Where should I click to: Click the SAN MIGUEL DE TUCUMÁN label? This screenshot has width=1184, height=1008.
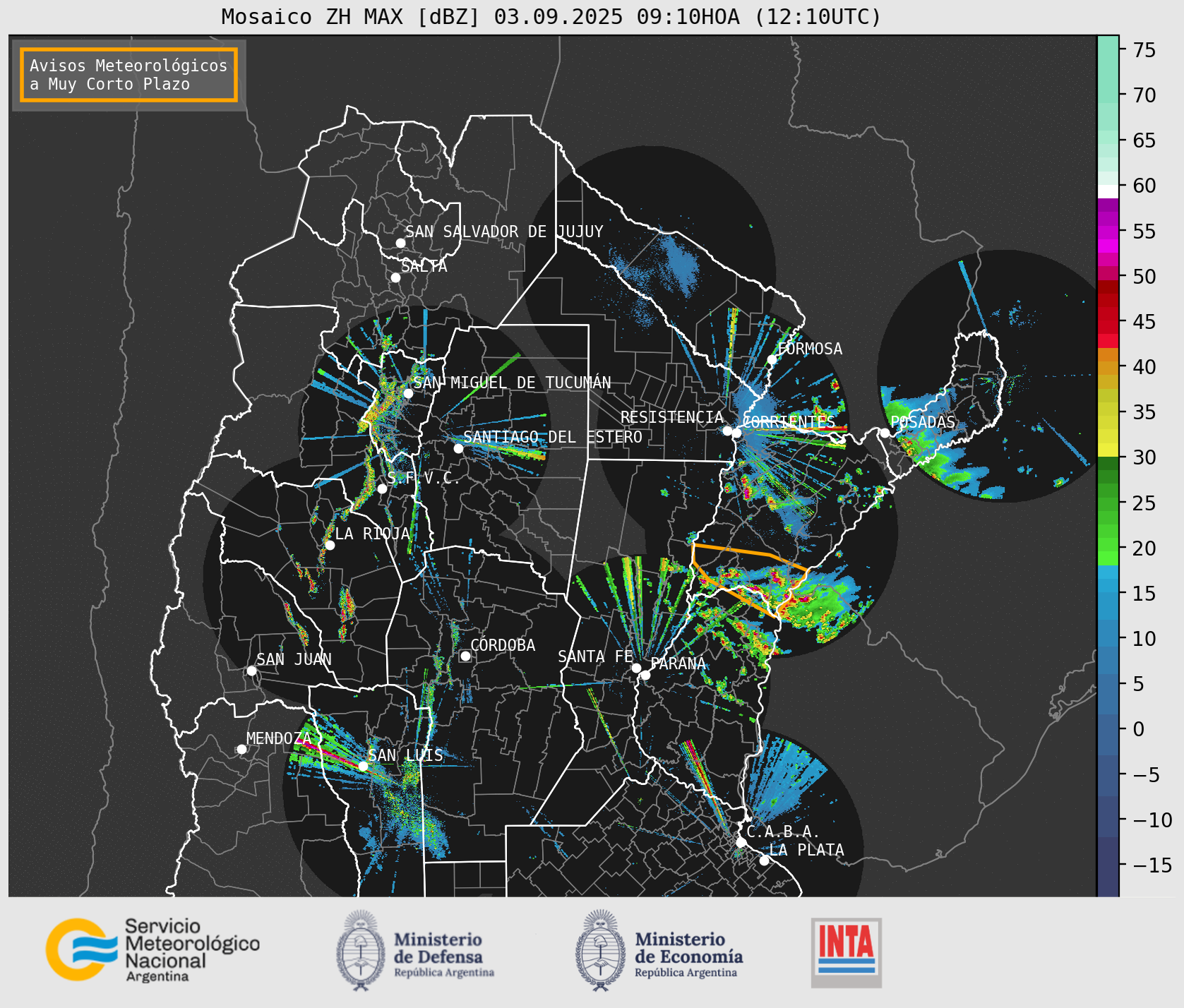click(x=512, y=383)
